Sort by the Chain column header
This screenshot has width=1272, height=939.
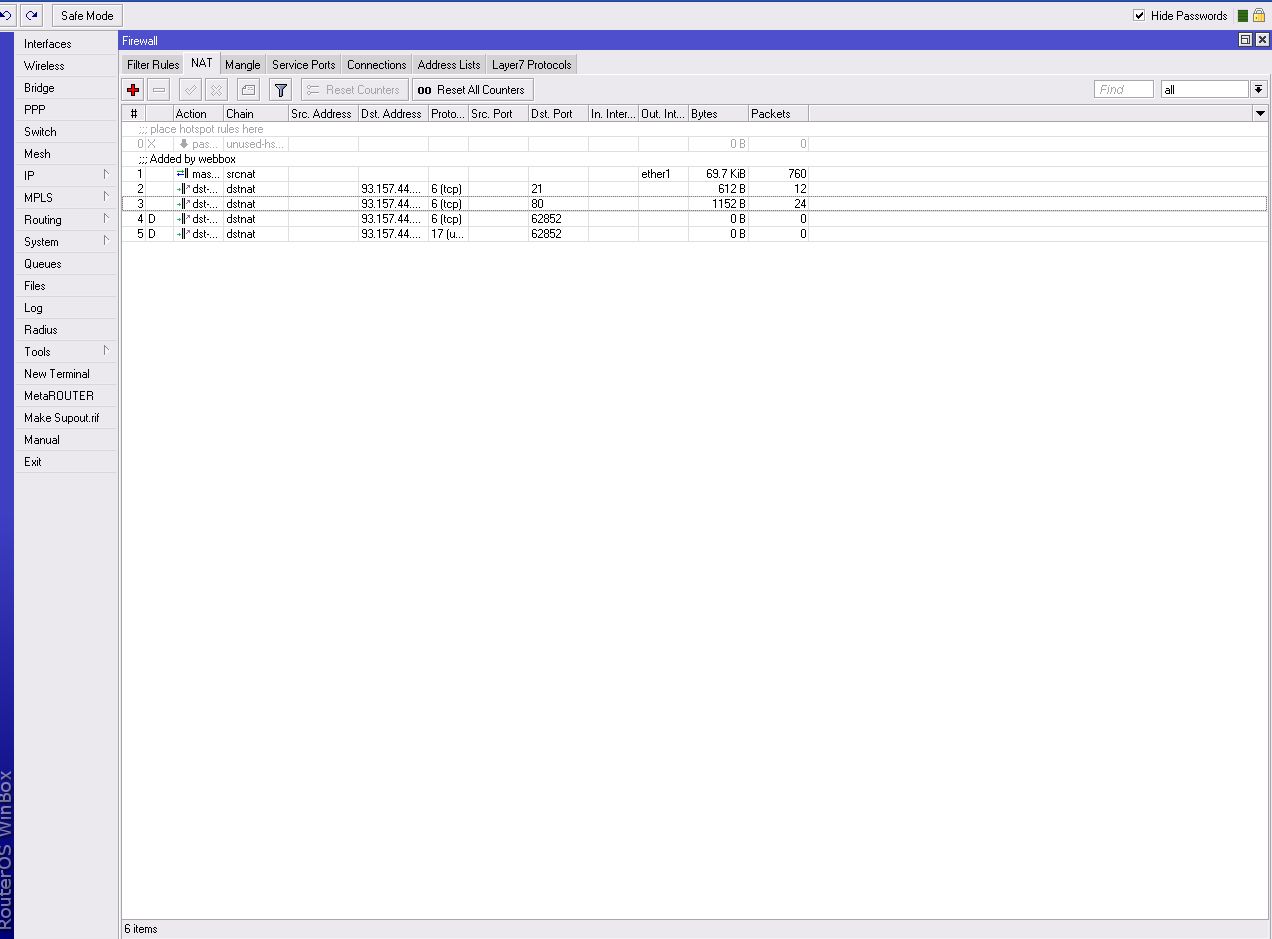click(256, 114)
